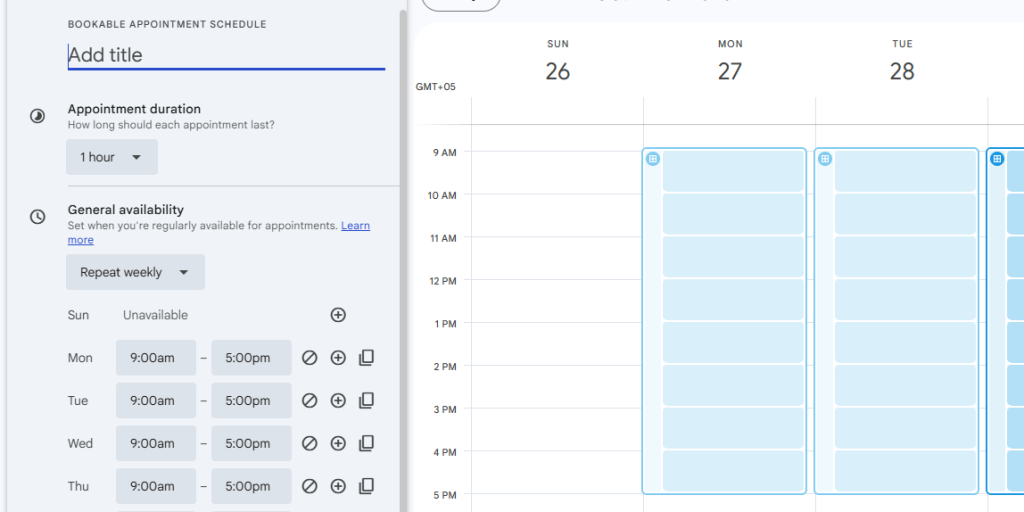Select Monday 27 in the calendar header
This screenshot has height=512, width=1024.
[x=730, y=71]
